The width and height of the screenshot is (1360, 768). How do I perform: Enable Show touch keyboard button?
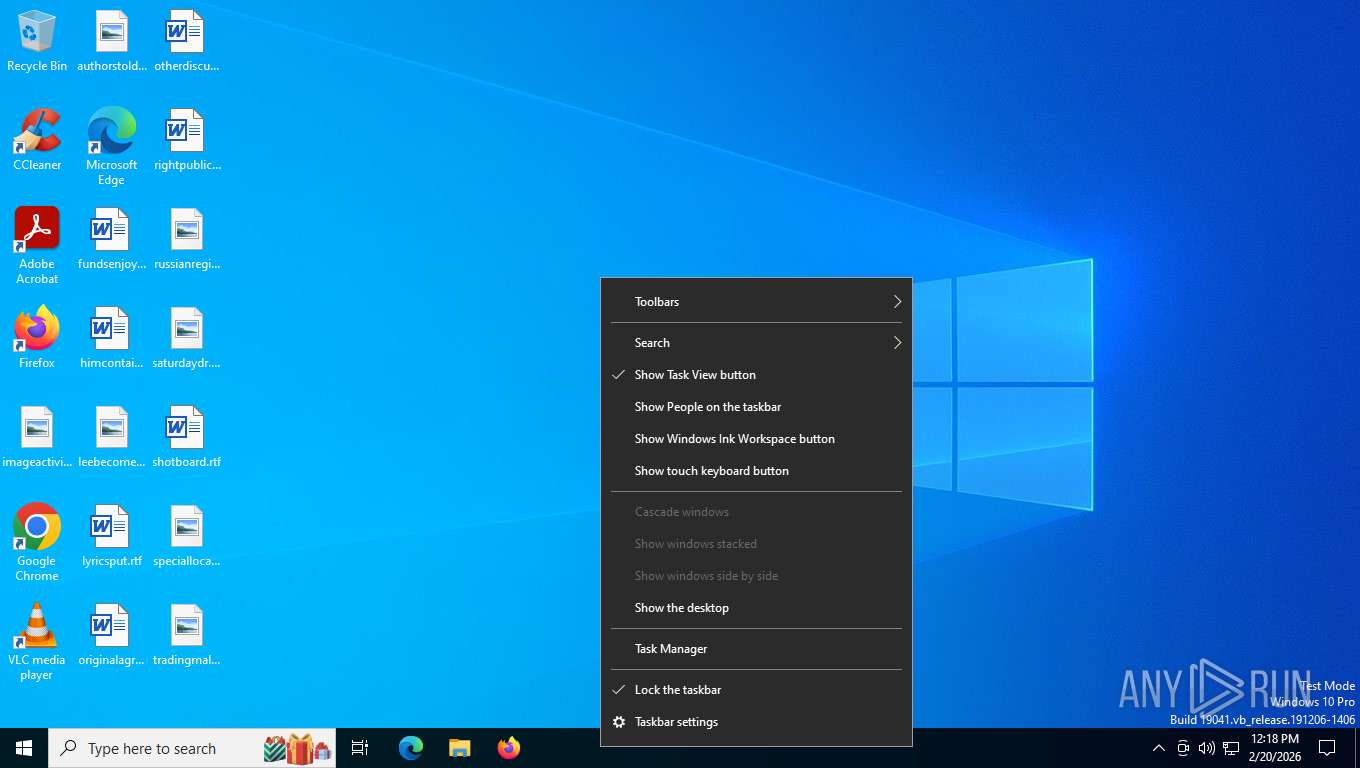[711, 471]
